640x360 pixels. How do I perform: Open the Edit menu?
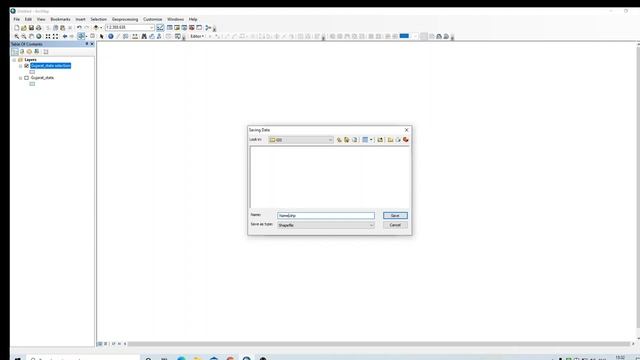(x=28, y=19)
